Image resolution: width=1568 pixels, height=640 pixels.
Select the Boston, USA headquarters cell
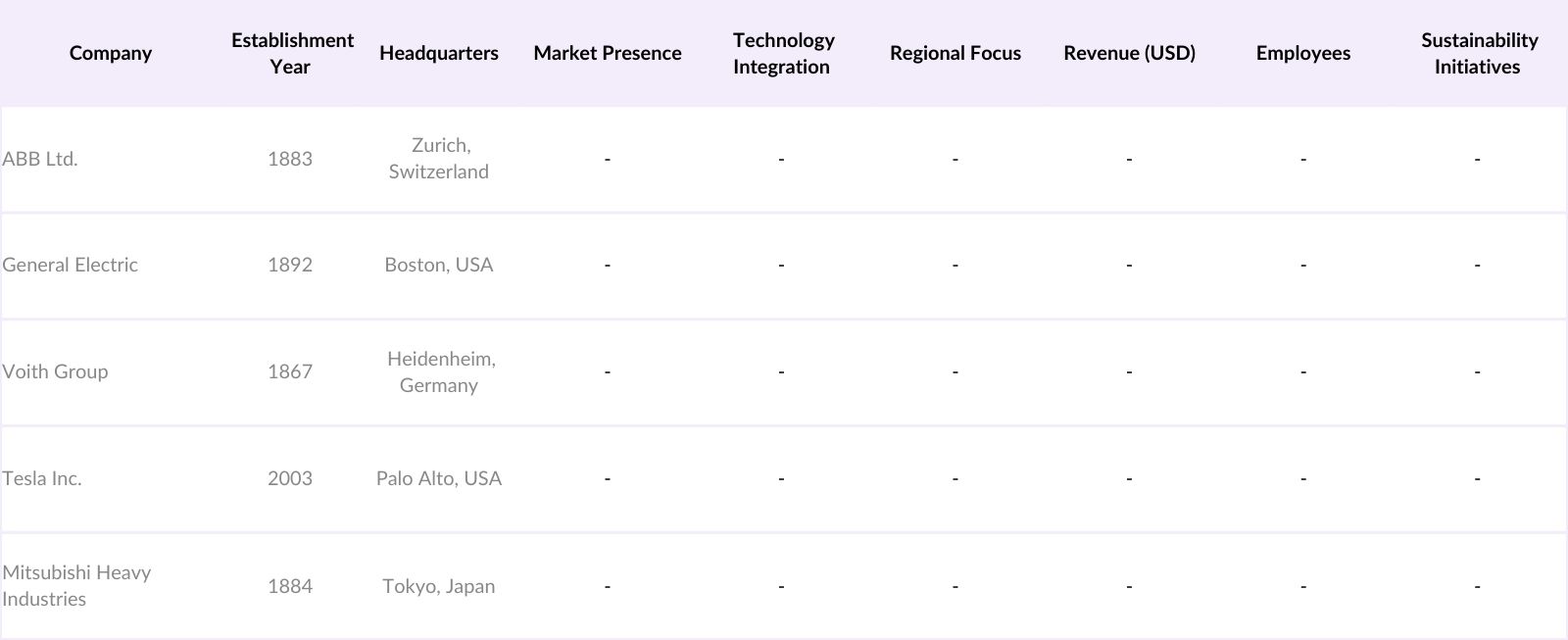(439, 265)
